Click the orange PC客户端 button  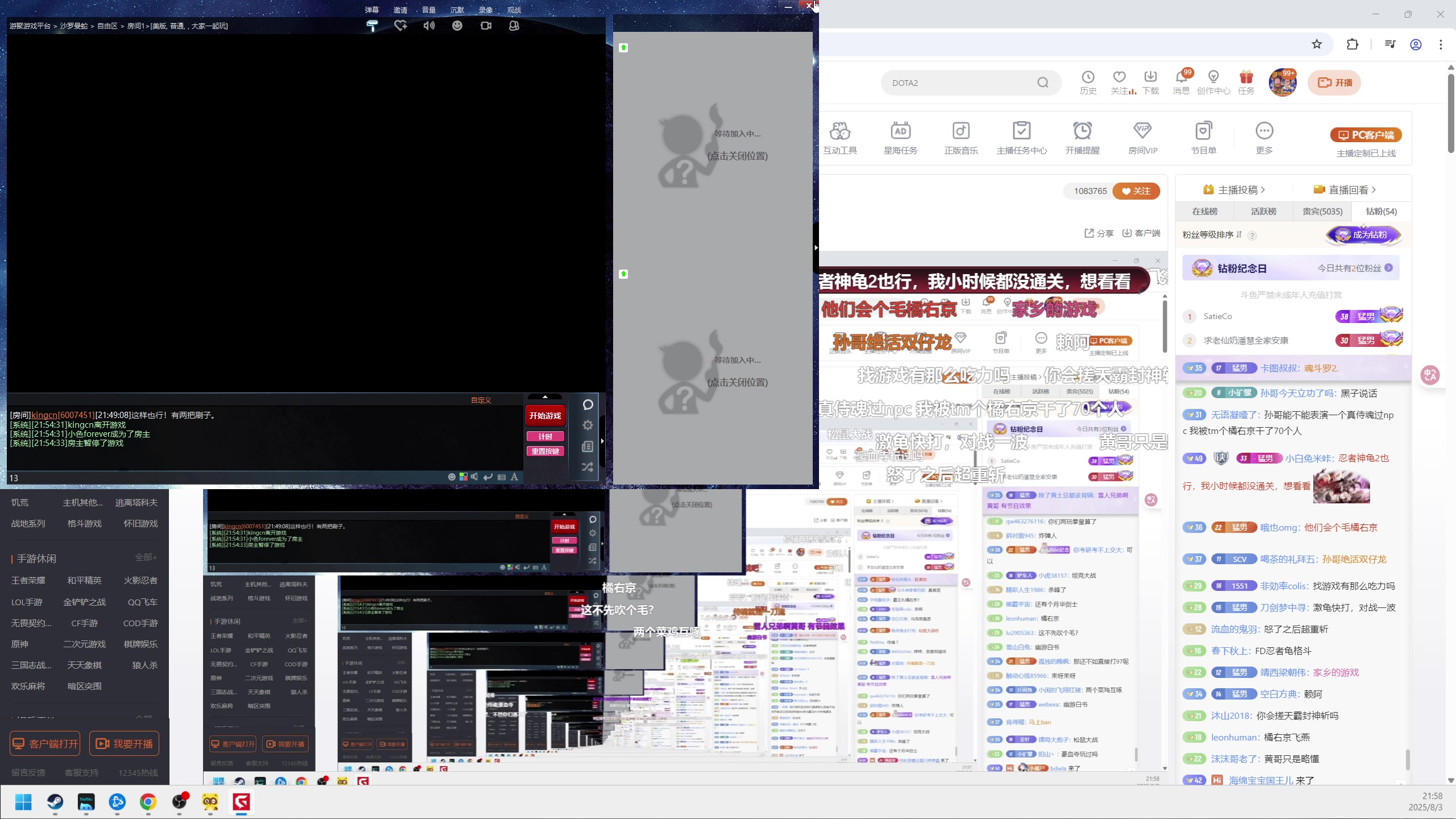1366,135
